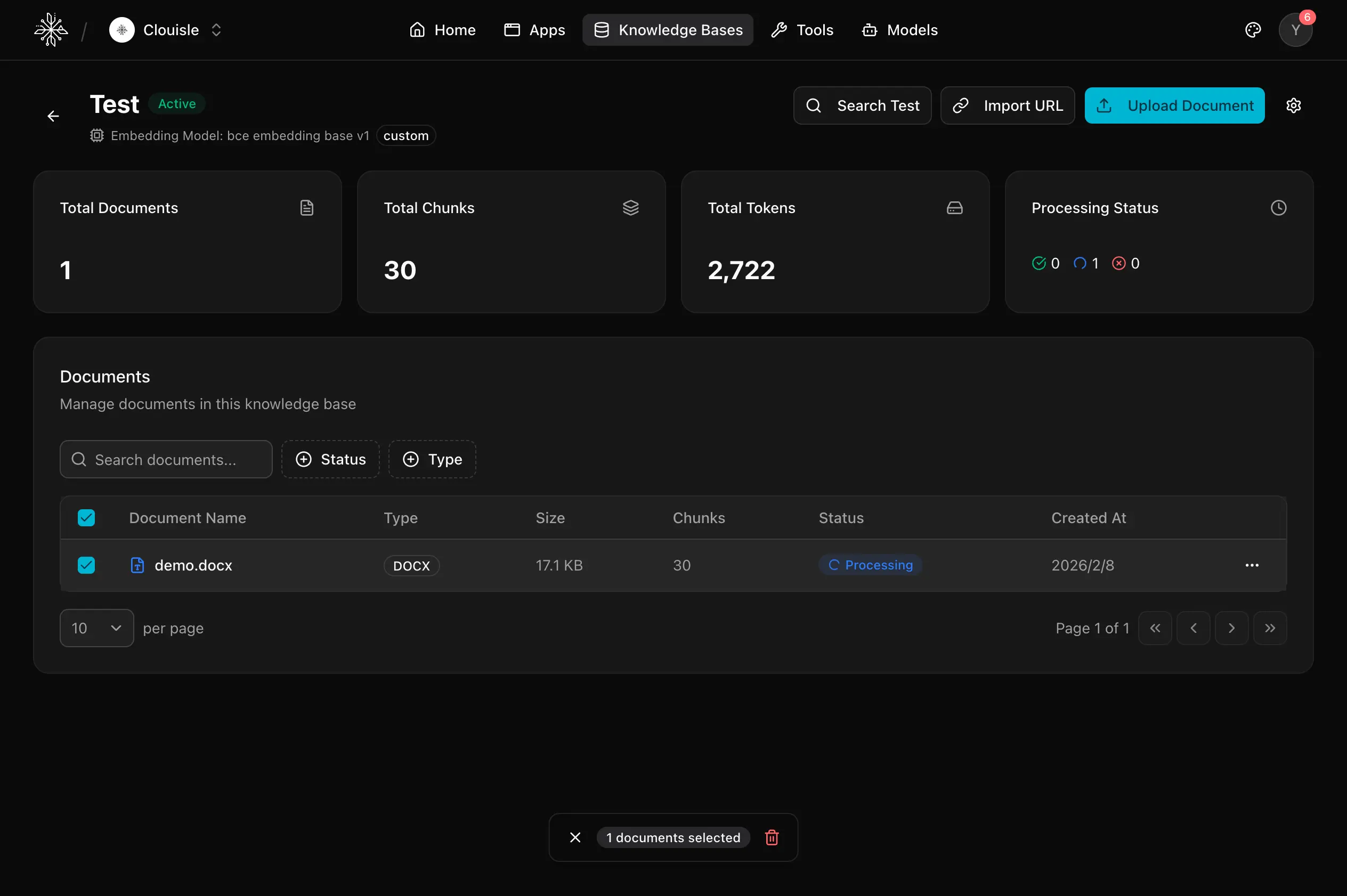Deselect the demo.docx row checkbox
The height and width of the screenshot is (896, 1347).
pos(86,565)
